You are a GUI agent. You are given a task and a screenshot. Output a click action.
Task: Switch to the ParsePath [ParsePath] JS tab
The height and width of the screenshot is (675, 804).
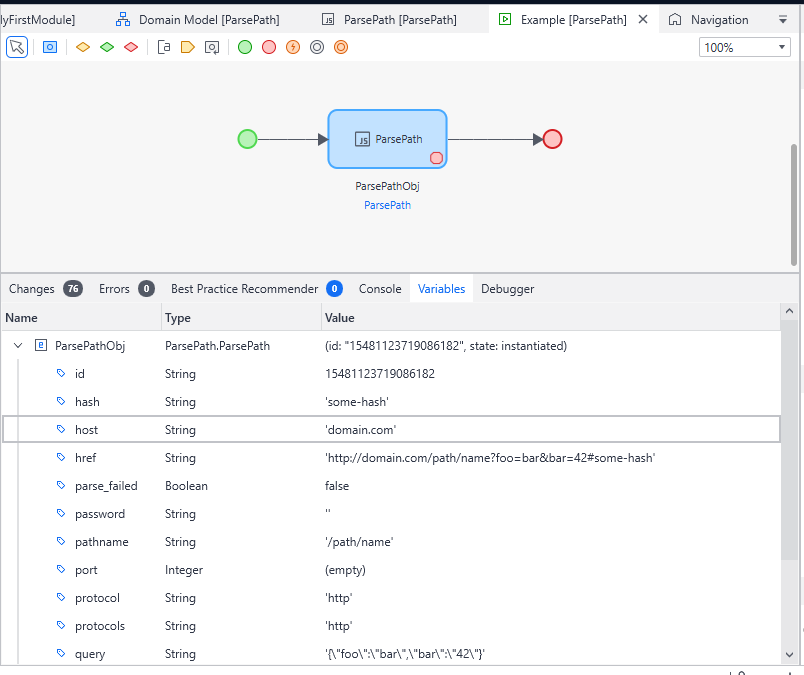point(389,20)
